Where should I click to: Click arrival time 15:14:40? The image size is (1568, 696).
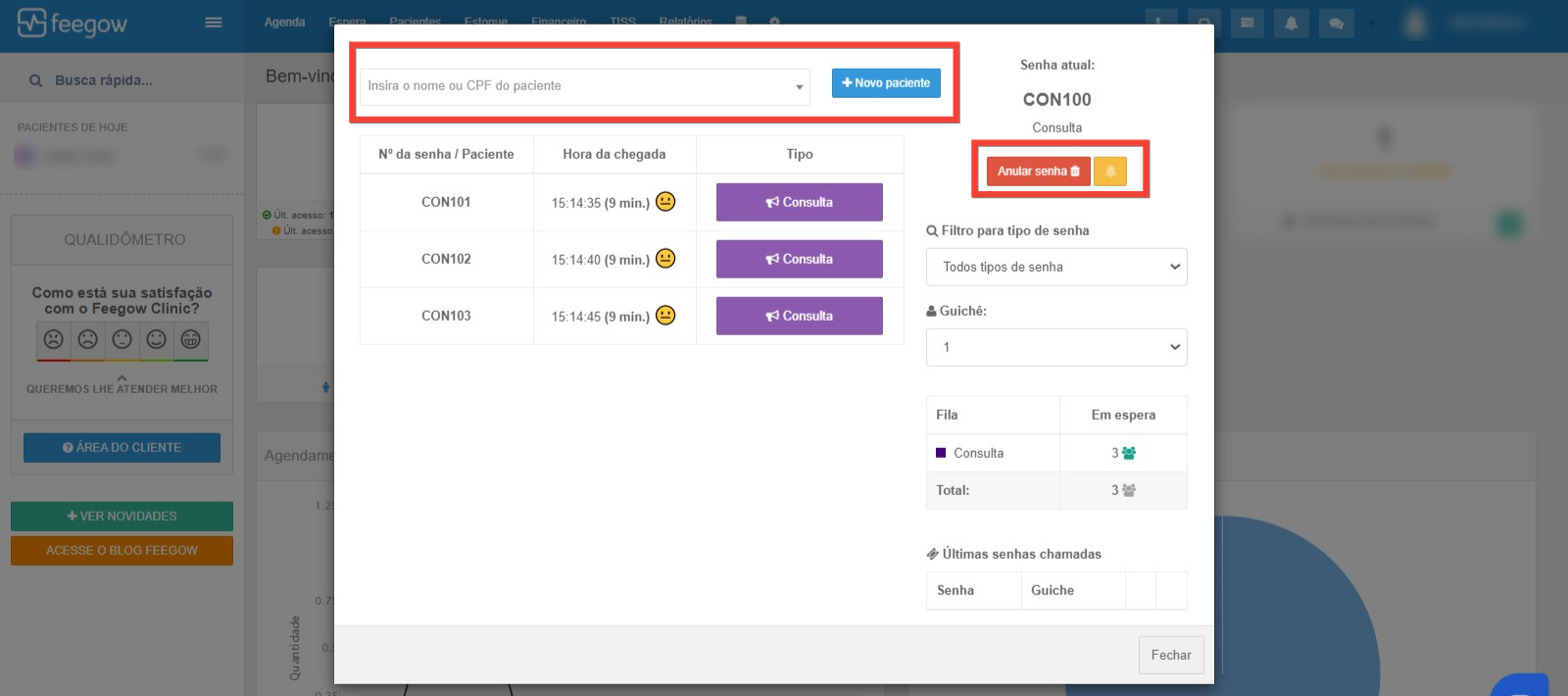tap(576, 260)
